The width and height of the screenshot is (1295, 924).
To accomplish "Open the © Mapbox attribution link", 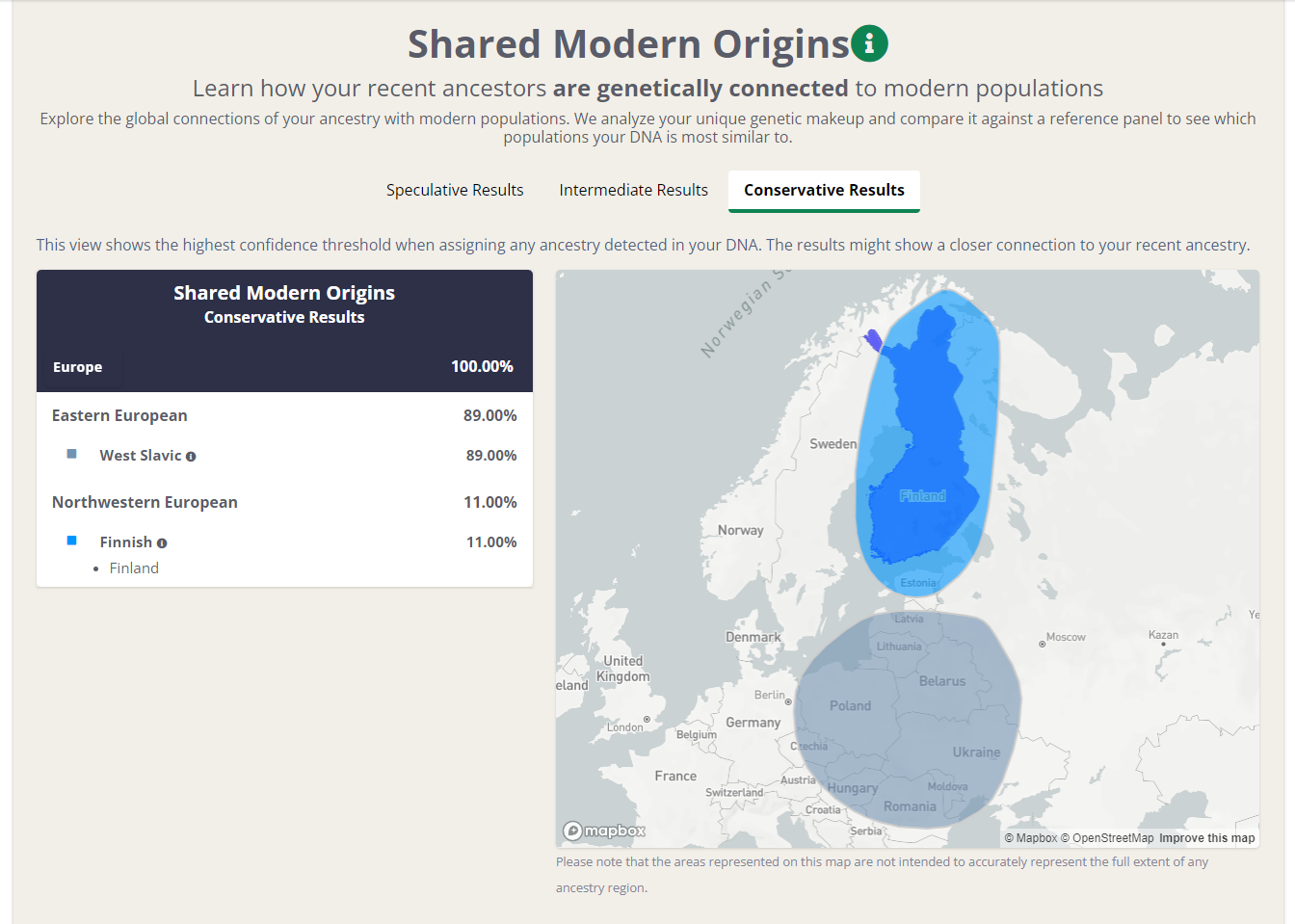I will pyautogui.click(x=1031, y=838).
